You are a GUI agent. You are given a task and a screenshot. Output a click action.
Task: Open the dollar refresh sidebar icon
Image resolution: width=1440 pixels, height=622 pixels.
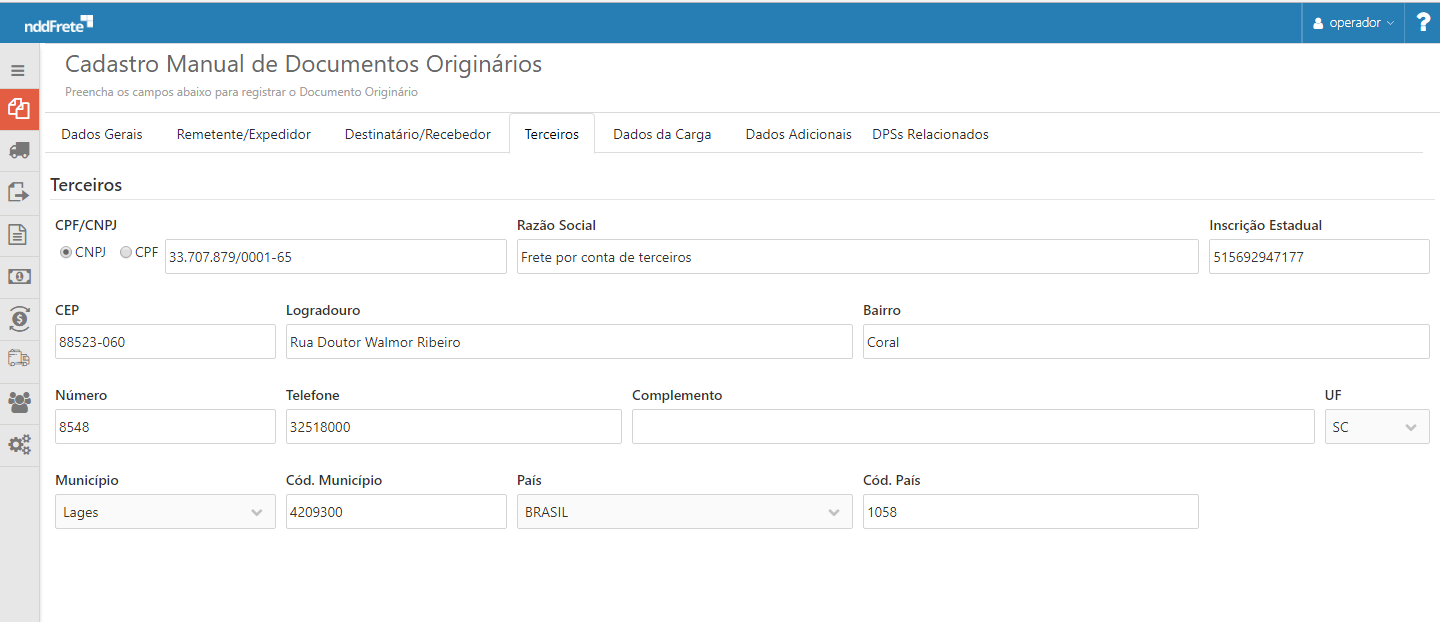pyautogui.click(x=19, y=318)
